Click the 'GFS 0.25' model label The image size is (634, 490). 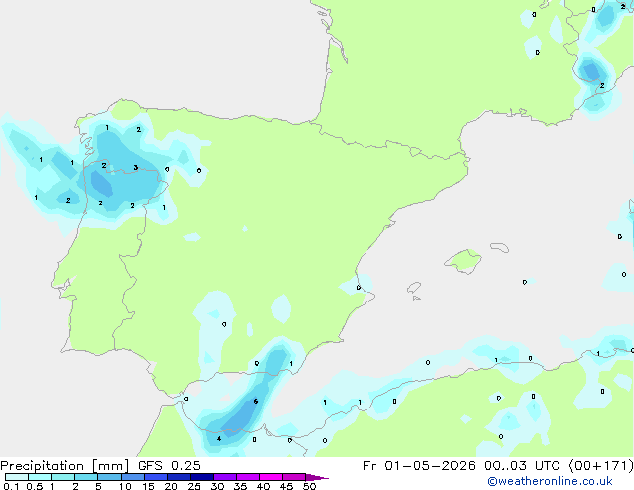[x=169, y=466]
